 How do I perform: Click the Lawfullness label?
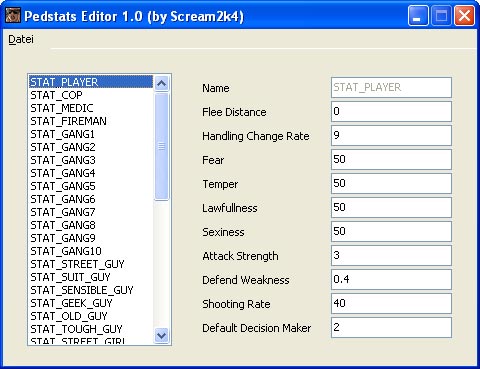(230, 208)
